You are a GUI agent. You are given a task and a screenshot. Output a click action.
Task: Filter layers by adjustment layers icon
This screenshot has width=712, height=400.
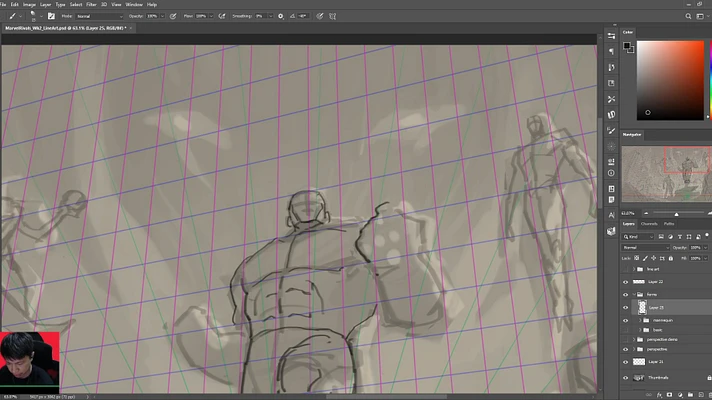(670, 237)
